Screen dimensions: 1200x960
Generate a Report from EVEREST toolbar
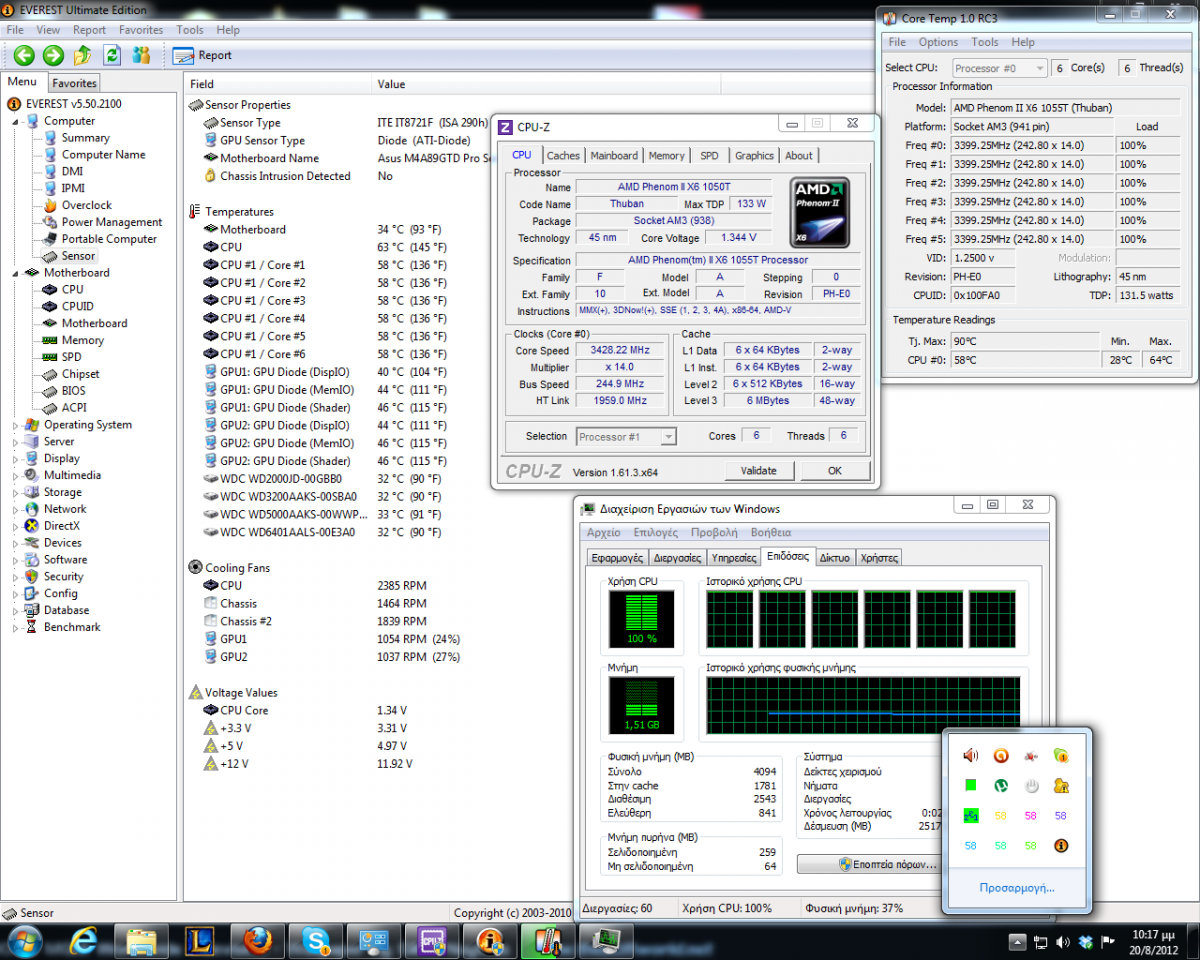coord(203,55)
